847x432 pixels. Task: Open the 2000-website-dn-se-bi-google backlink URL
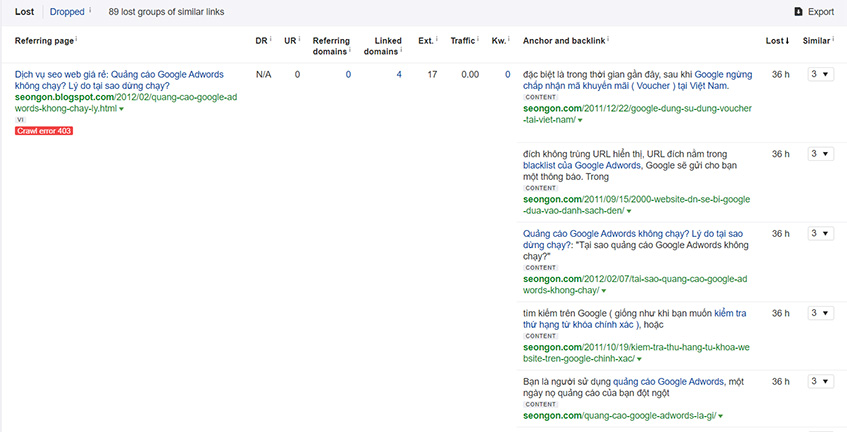636,205
